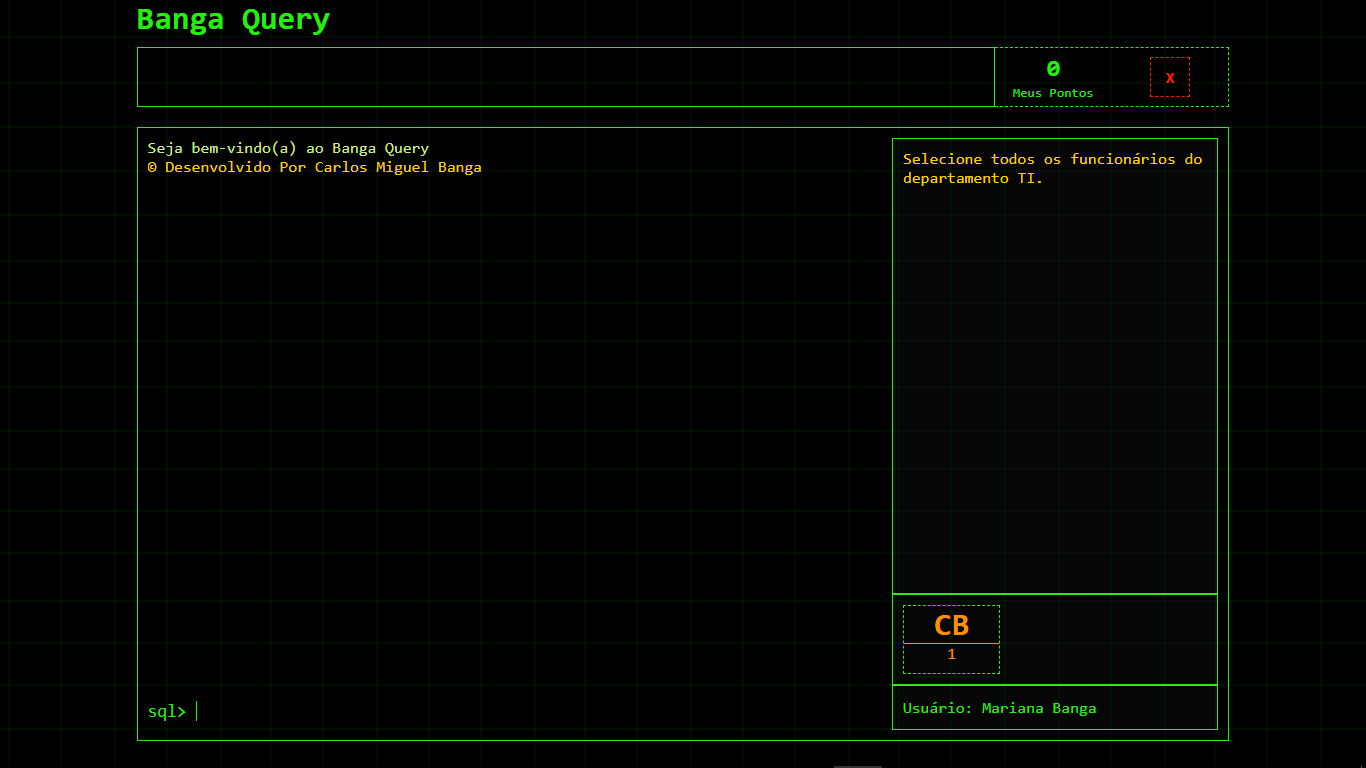
Task: Click the sql> prompt symbol
Action: 166,712
